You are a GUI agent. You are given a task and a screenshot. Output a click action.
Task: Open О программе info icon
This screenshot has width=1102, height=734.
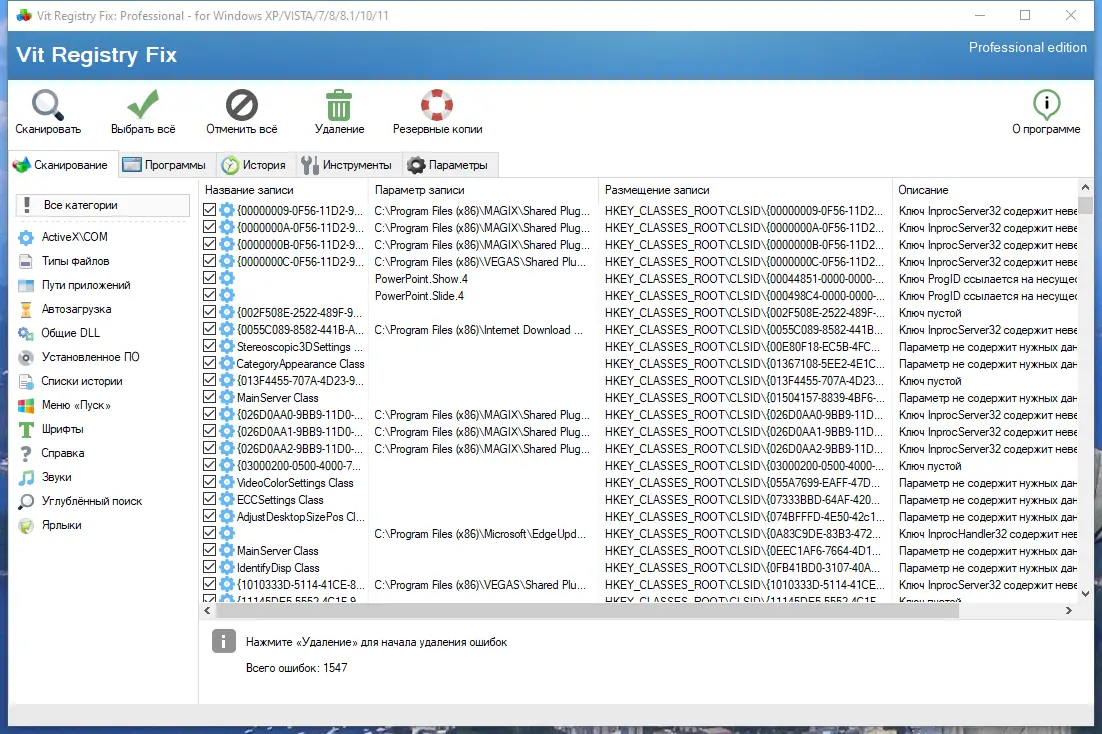pyautogui.click(x=1046, y=105)
